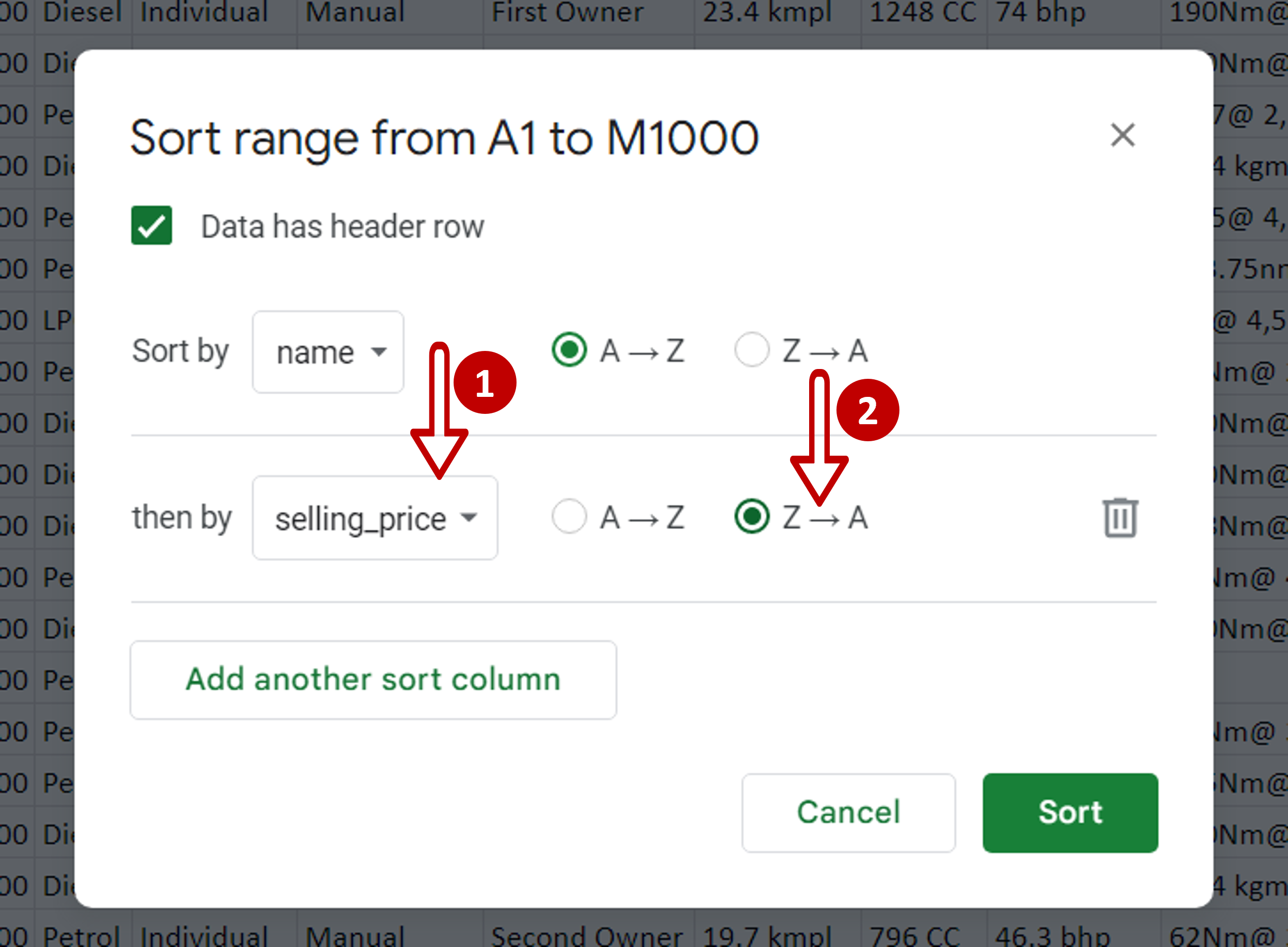This screenshot has height=947, width=1288.
Task: Click the red number 2 annotation badge
Action: 867,410
